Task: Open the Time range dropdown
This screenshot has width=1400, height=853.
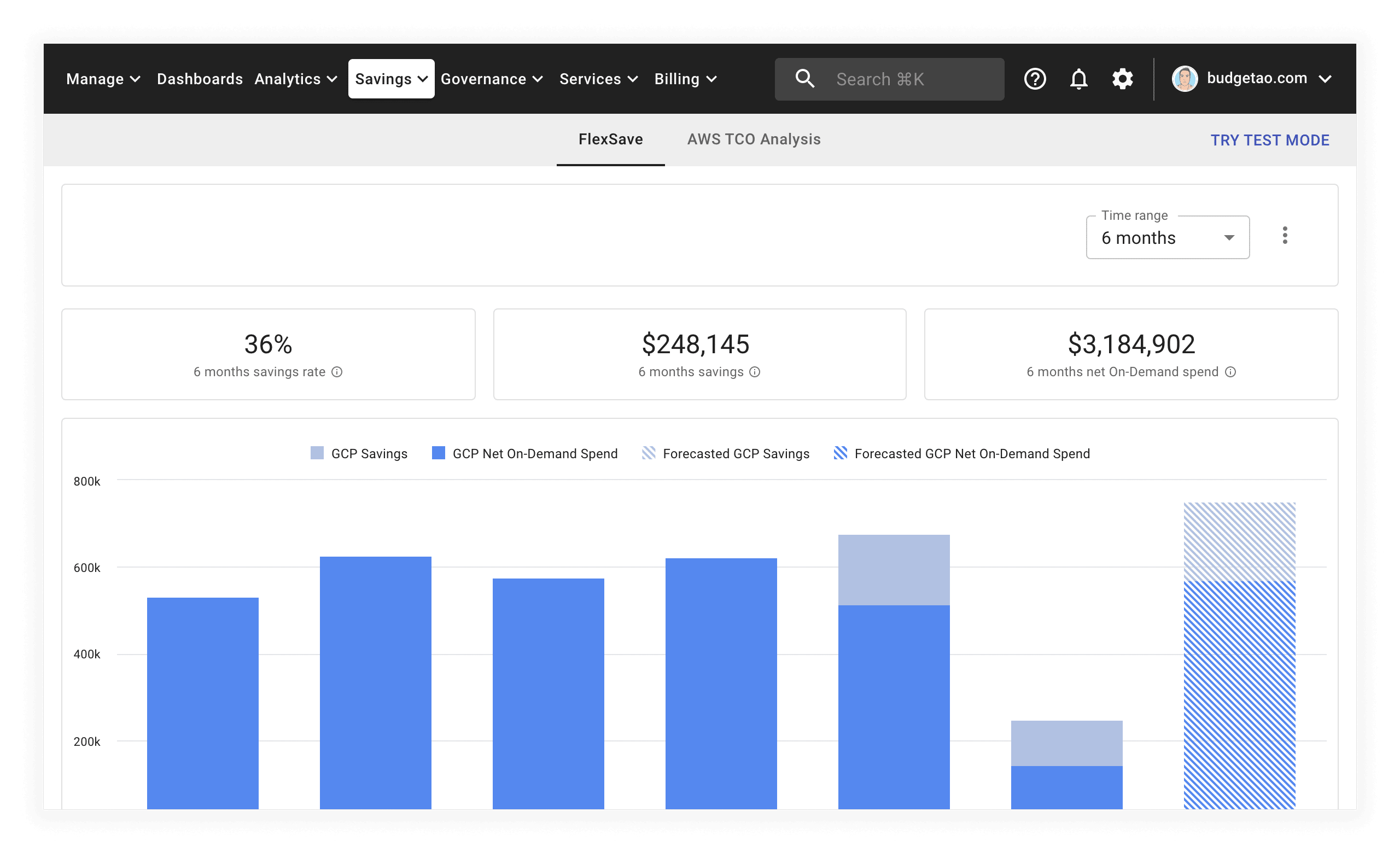Action: click(1167, 238)
